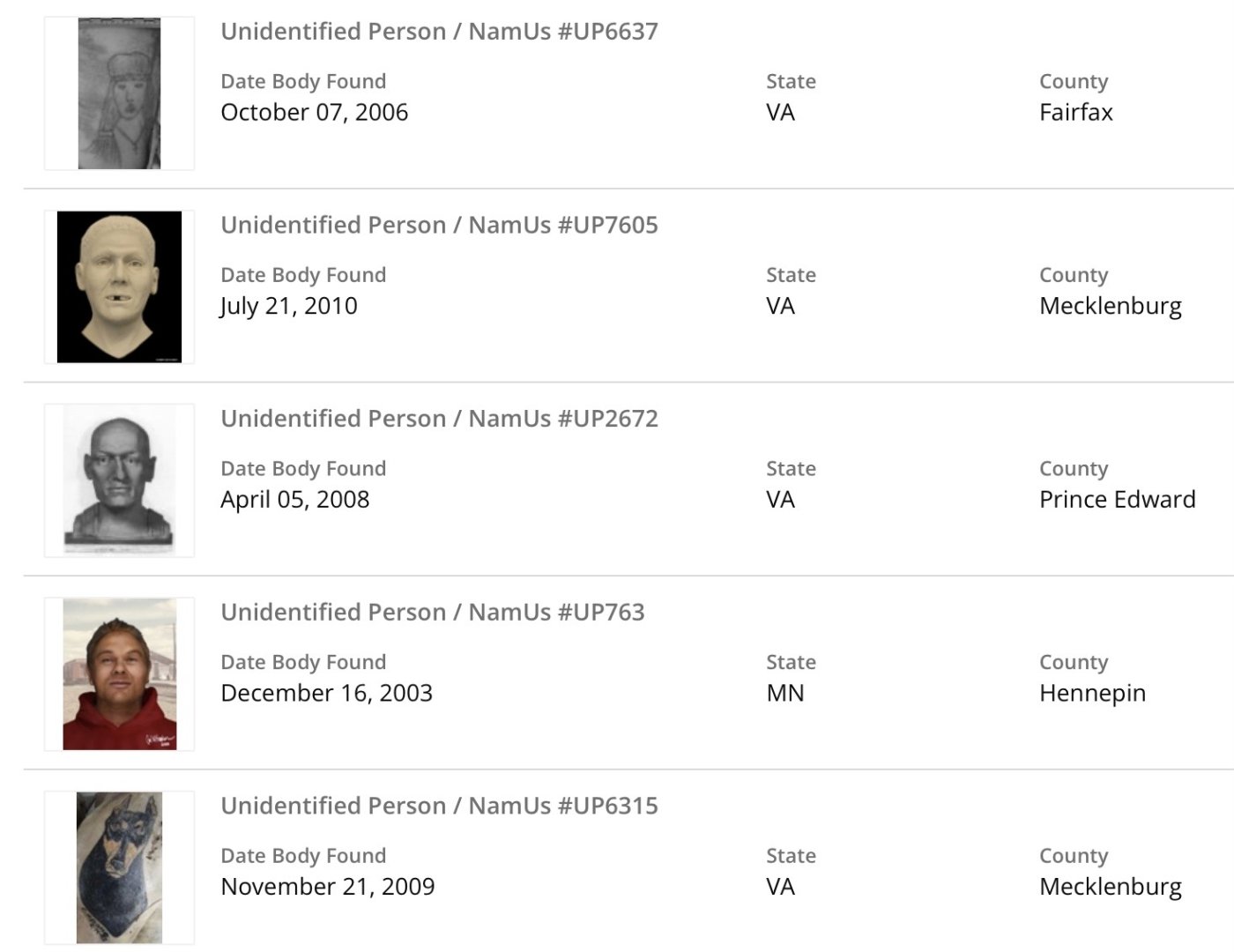Open the sketch thumbnail for case UP6637
This screenshot has width=1234, height=952.
click(119, 93)
